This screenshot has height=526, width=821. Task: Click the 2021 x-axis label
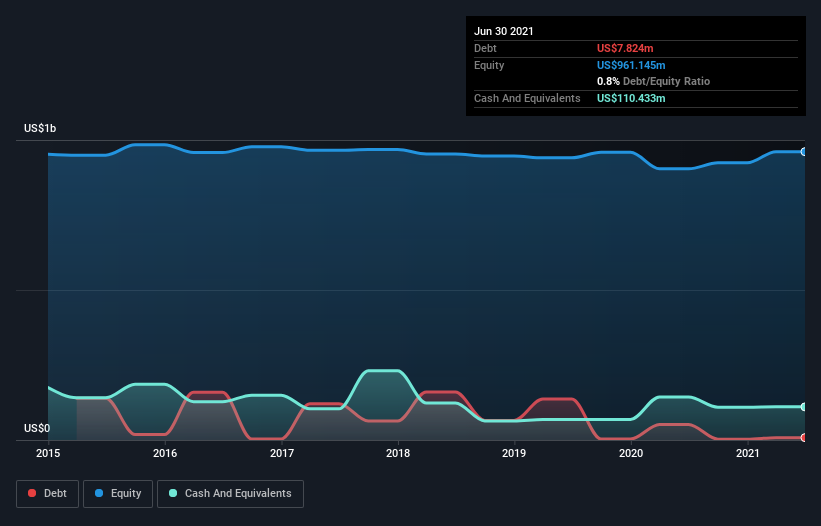(x=748, y=453)
